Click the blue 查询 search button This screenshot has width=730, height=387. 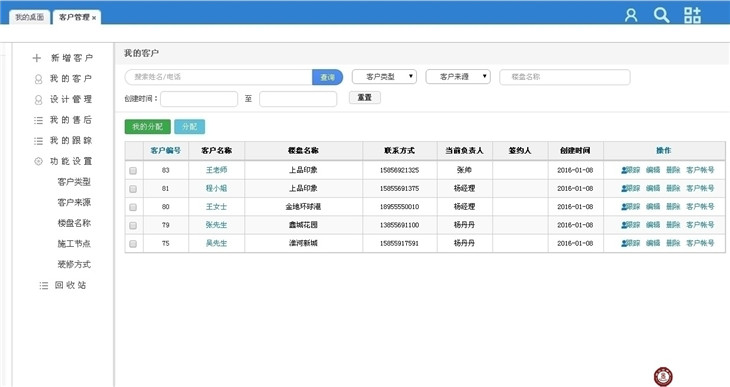(x=327, y=77)
